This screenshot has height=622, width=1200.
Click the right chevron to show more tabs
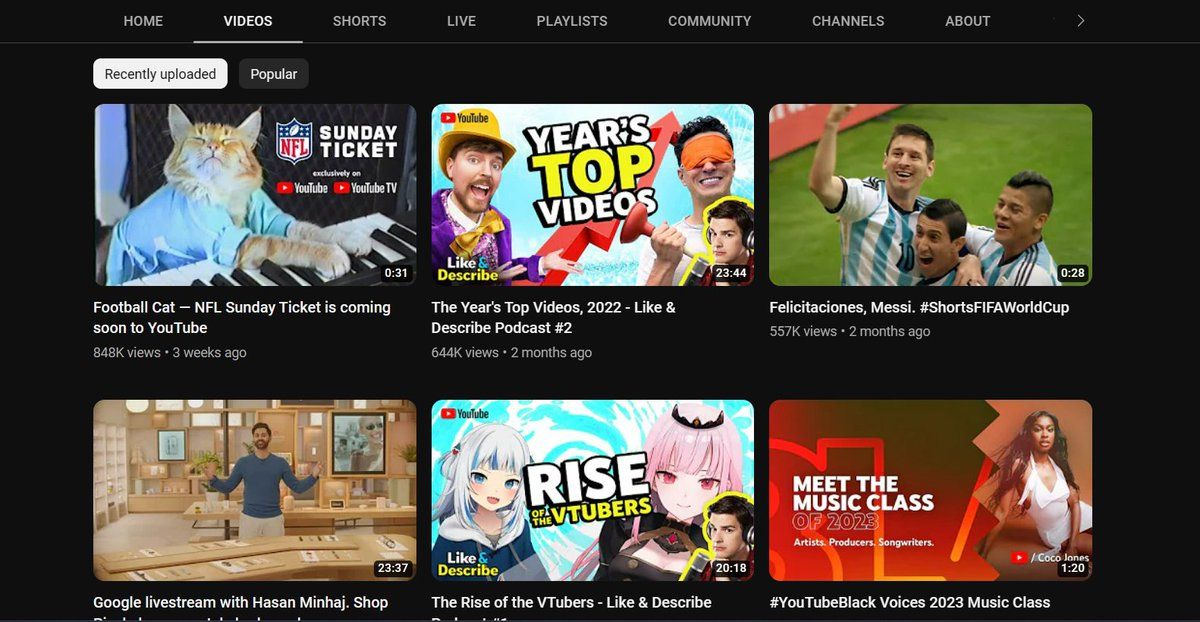point(1080,21)
